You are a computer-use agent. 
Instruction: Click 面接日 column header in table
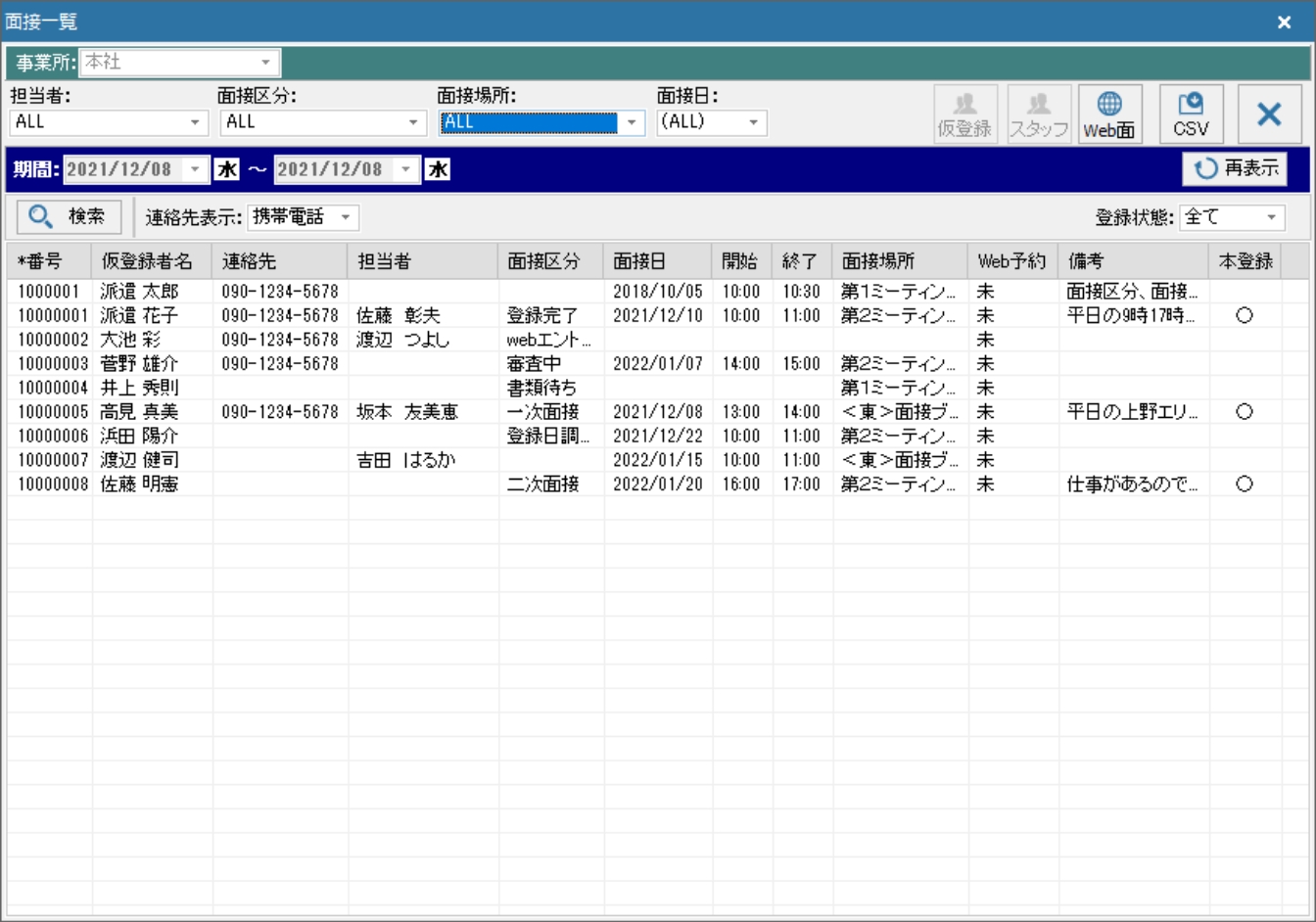point(657,261)
